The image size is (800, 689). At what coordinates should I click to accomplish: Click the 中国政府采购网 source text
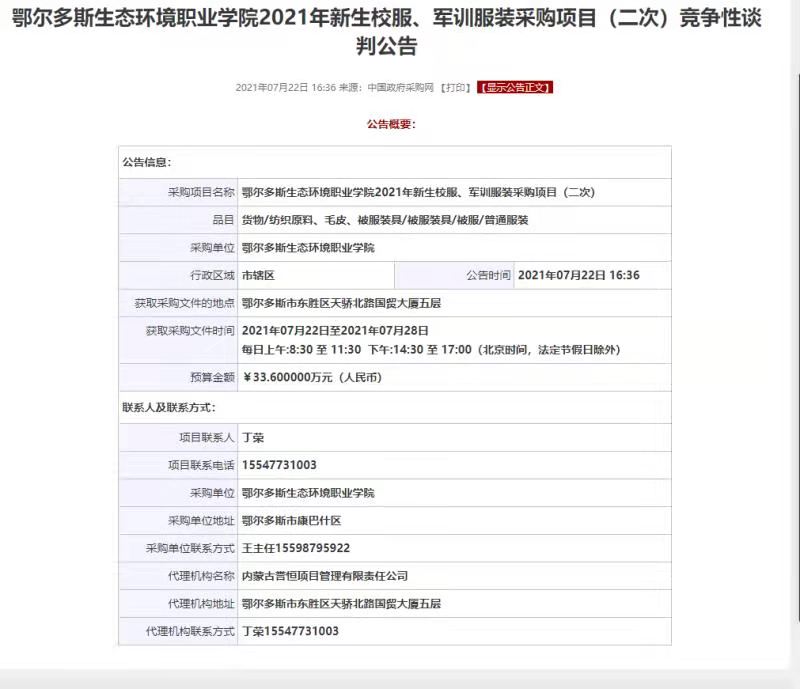(x=400, y=88)
